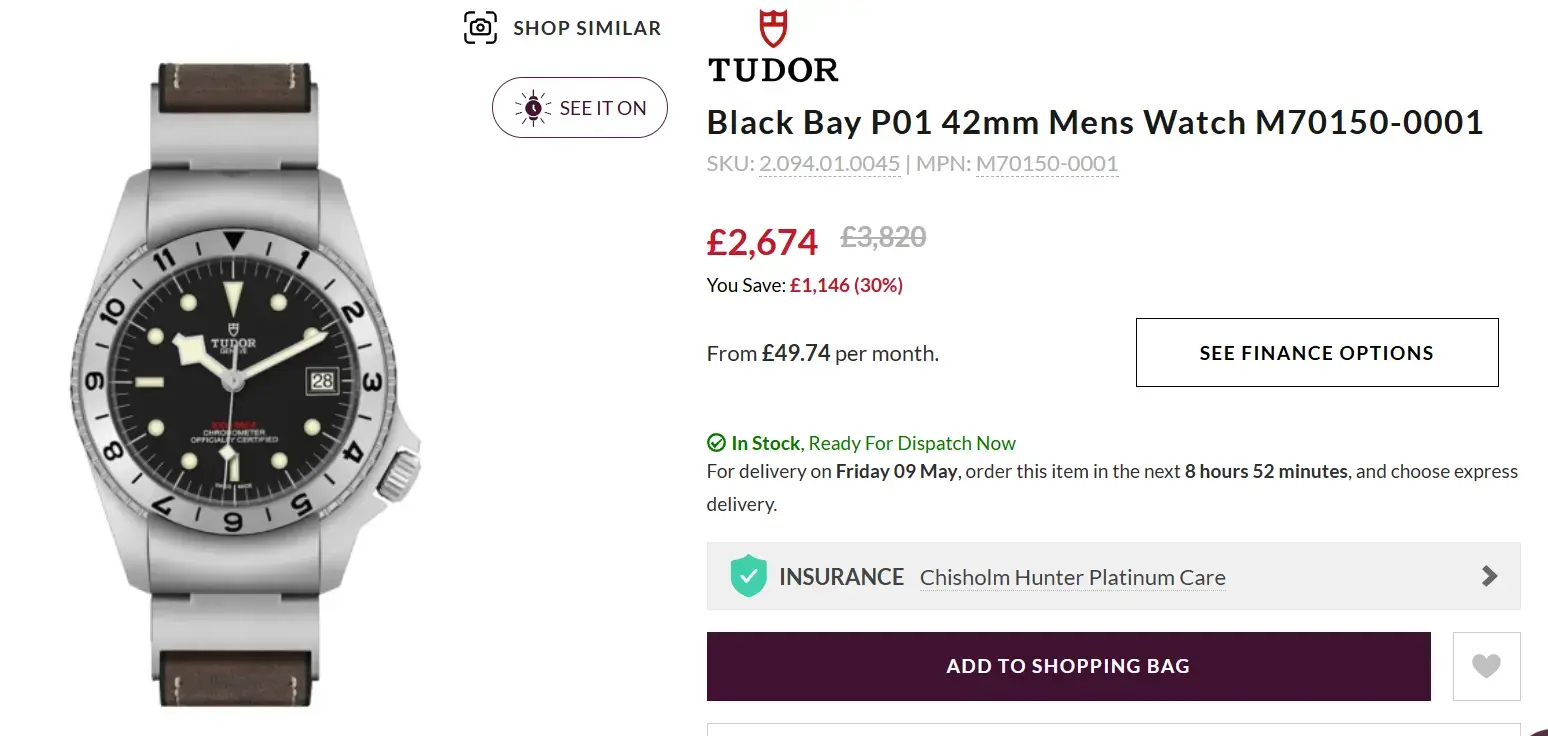This screenshot has height=736, width=1548.
Task: Click the camera icon beside Shop Similar
Action: [x=481, y=28]
